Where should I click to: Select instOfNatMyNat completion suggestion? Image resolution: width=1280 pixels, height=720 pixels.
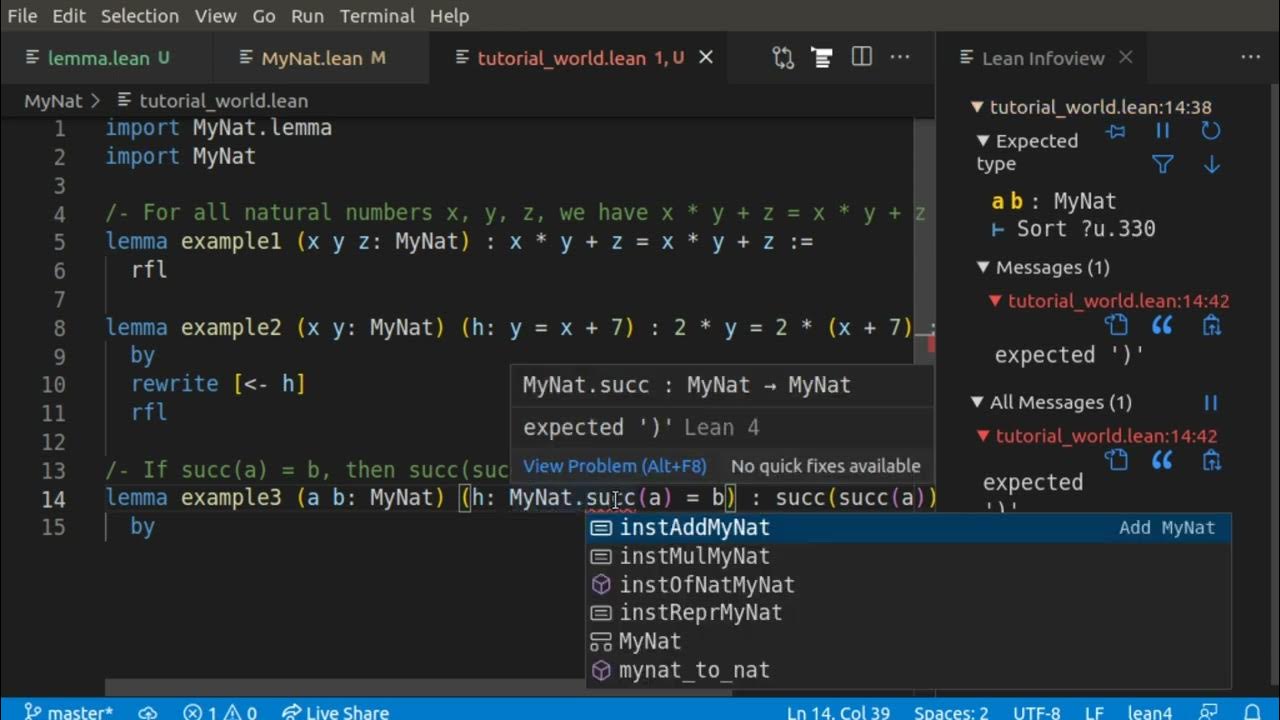[908, 584]
